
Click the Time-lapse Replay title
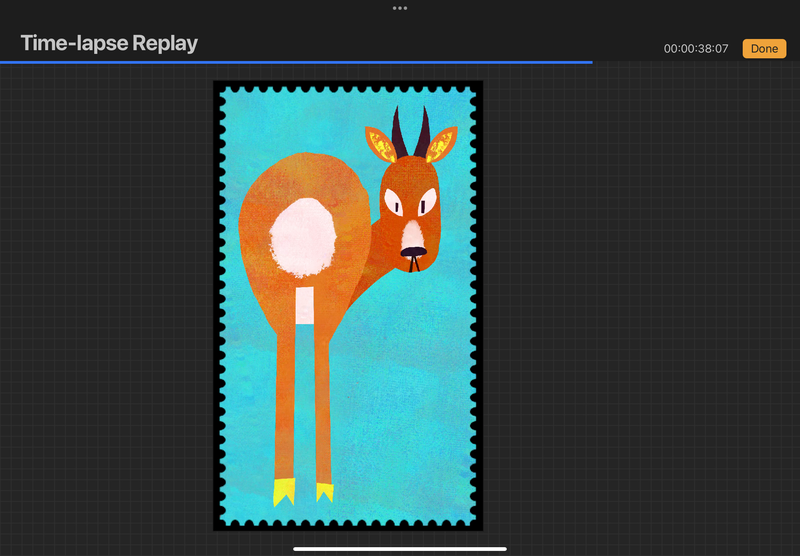[x=109, y=43]
